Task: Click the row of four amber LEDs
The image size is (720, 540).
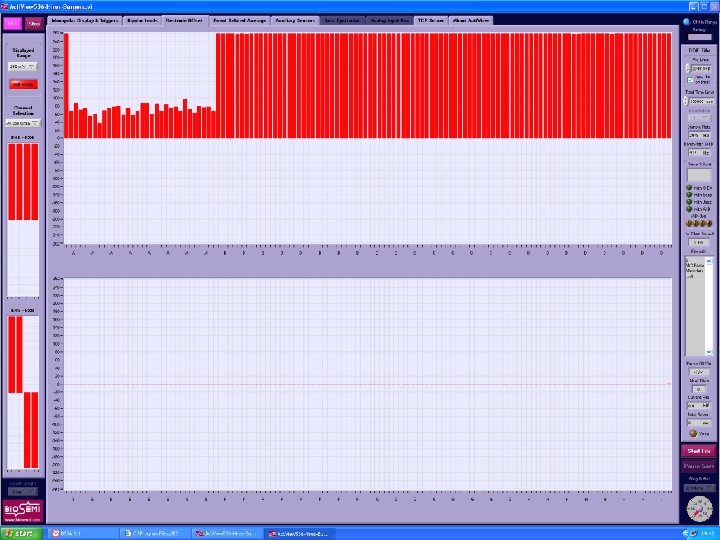Action: [698, 223]
